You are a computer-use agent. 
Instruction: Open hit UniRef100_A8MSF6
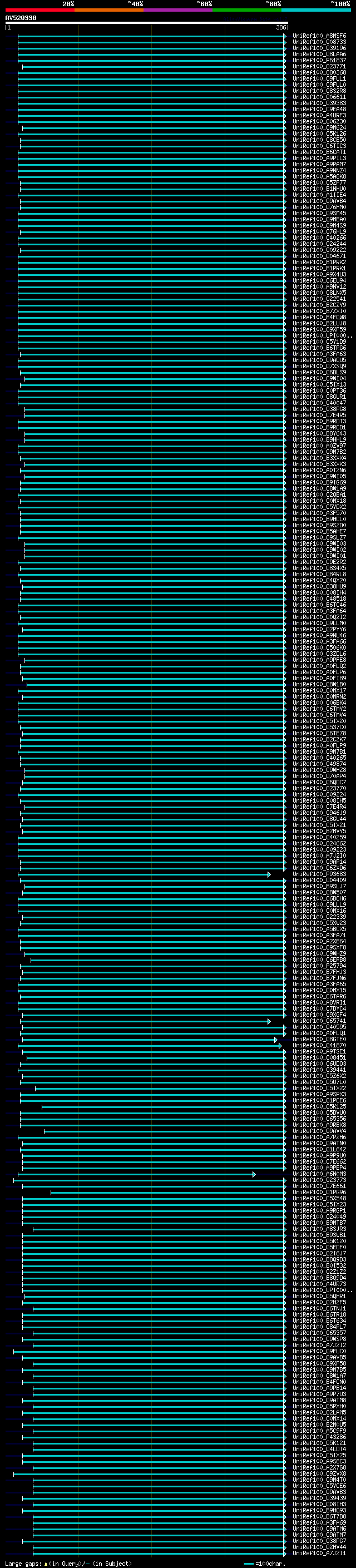point(319,36)
